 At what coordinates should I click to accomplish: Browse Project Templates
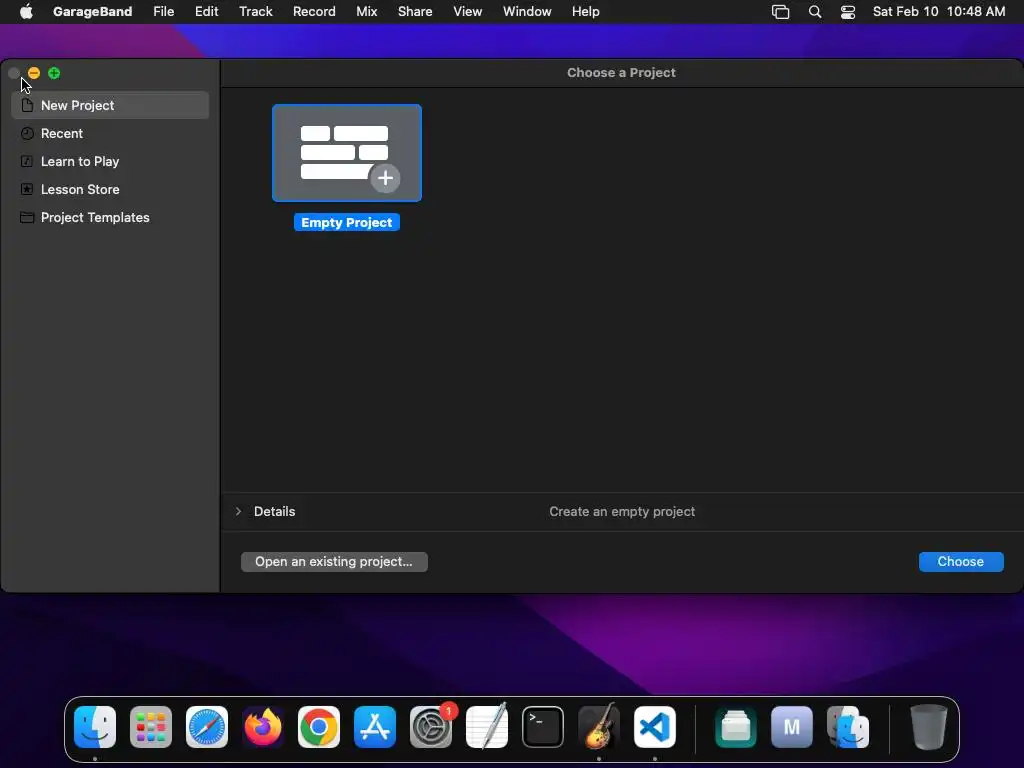(110, 217)
